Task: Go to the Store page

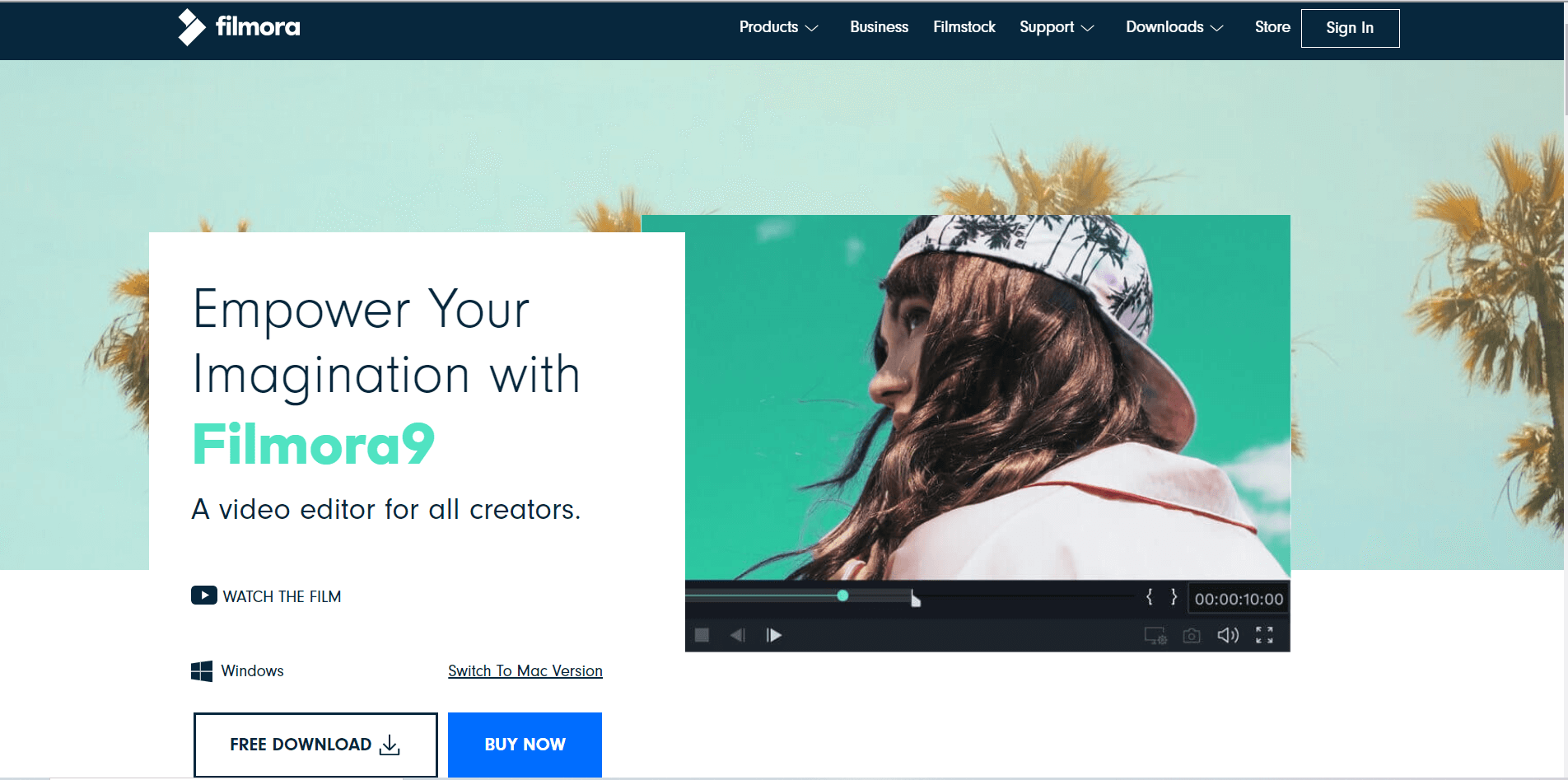Action: [1272, 27]
